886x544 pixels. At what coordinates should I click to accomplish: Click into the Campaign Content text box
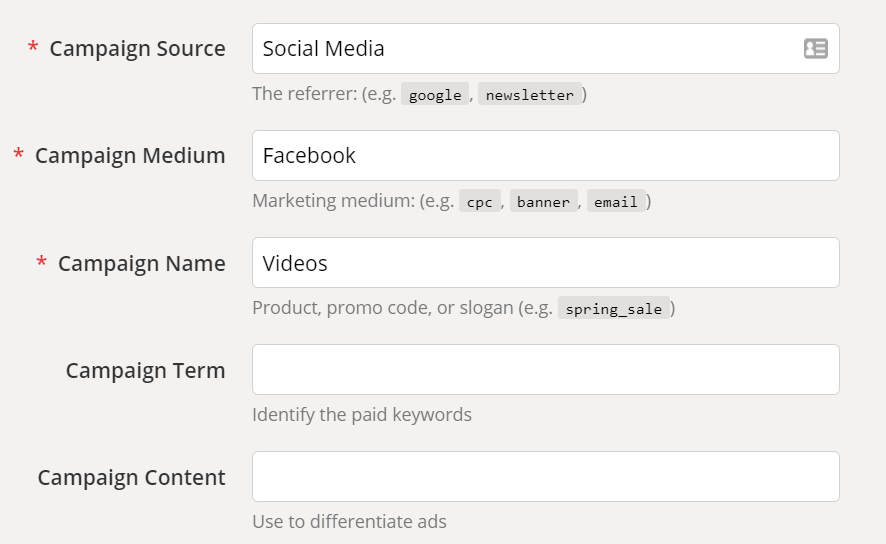545,477
